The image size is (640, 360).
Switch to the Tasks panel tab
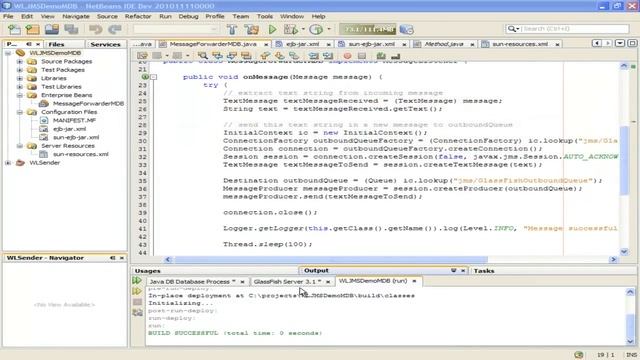[x=484, y=271]
